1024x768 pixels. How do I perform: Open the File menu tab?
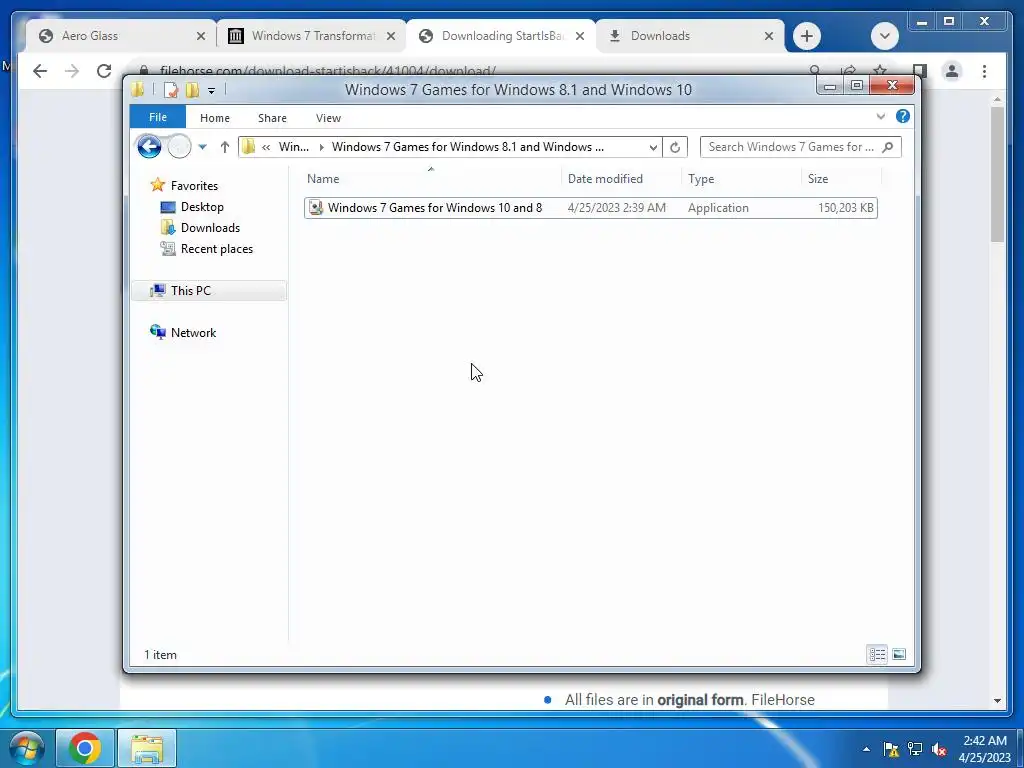(x=158, y=118)
